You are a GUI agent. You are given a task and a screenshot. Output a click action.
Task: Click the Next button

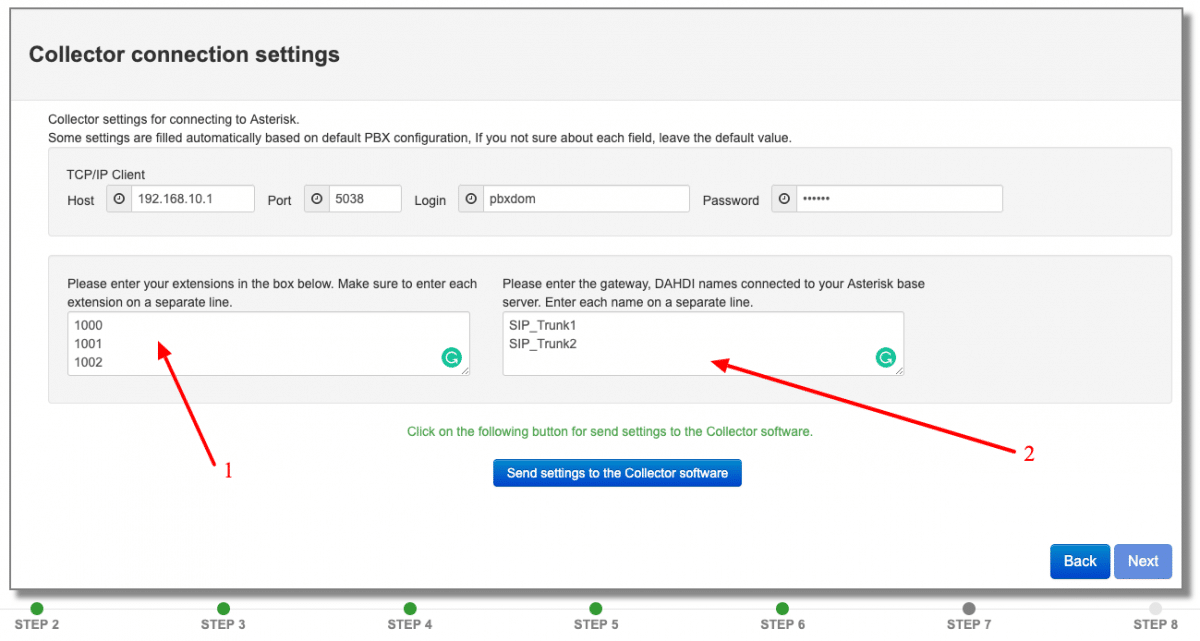click(1143, 561)
